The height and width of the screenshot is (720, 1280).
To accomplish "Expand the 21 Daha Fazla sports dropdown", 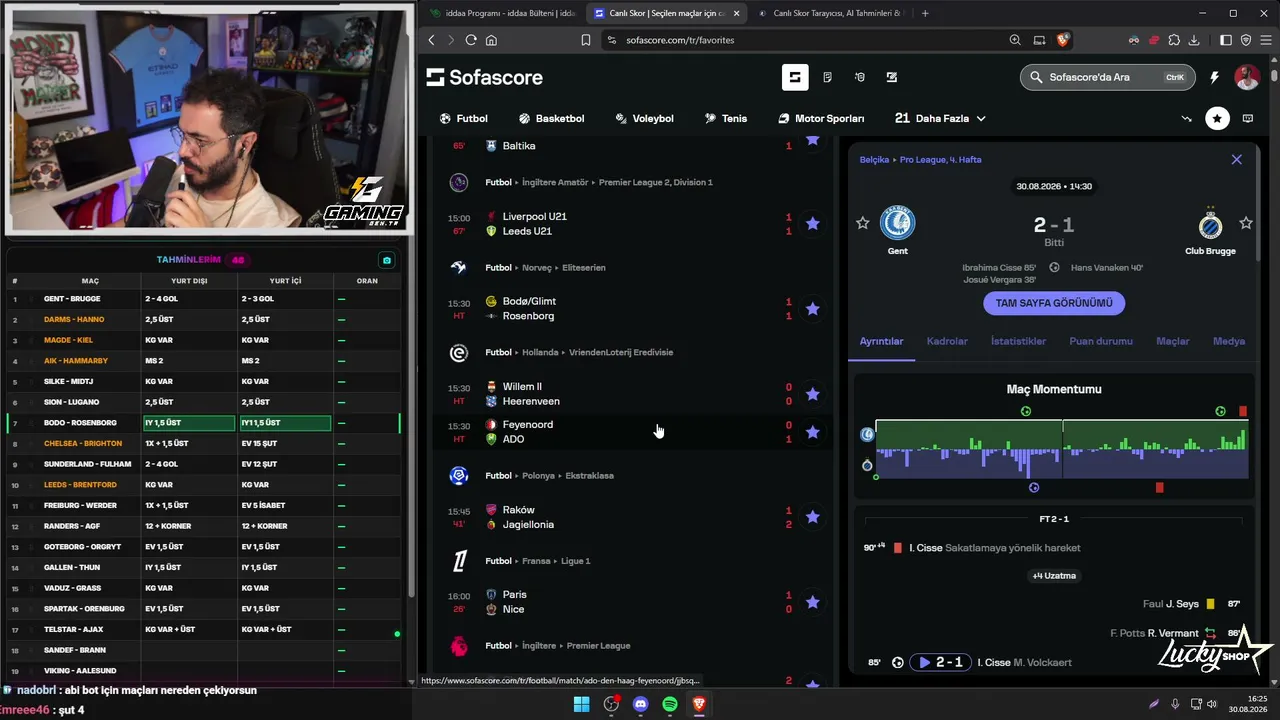I will tap(940, 118).
